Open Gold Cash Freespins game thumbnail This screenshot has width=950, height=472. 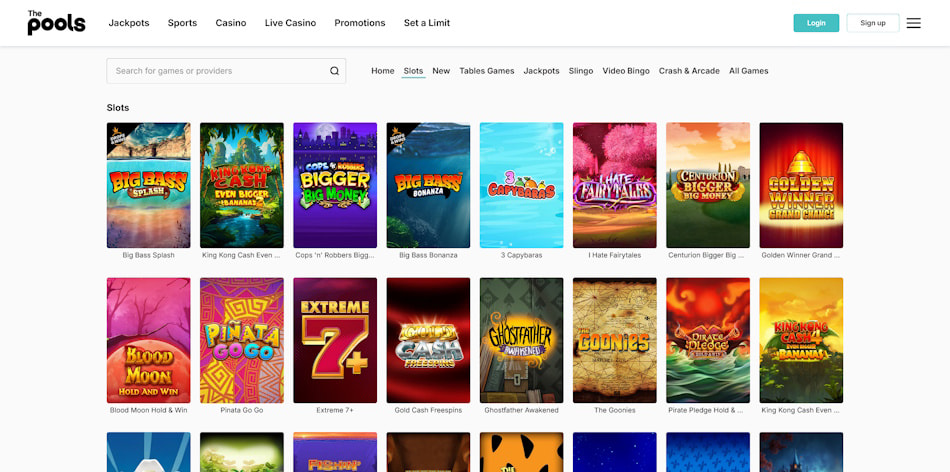coord(428,341)
